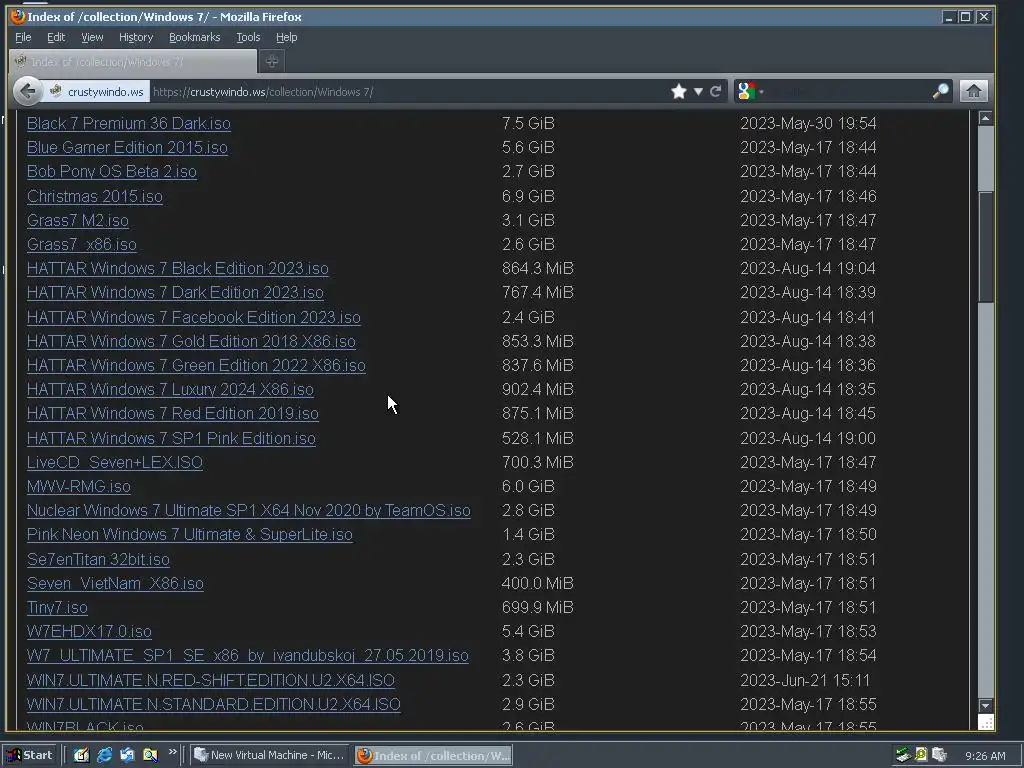Download Black 7 Premium 36 Dark.iso
Viewport: 1024px width, 768px height.
[129, 123]
